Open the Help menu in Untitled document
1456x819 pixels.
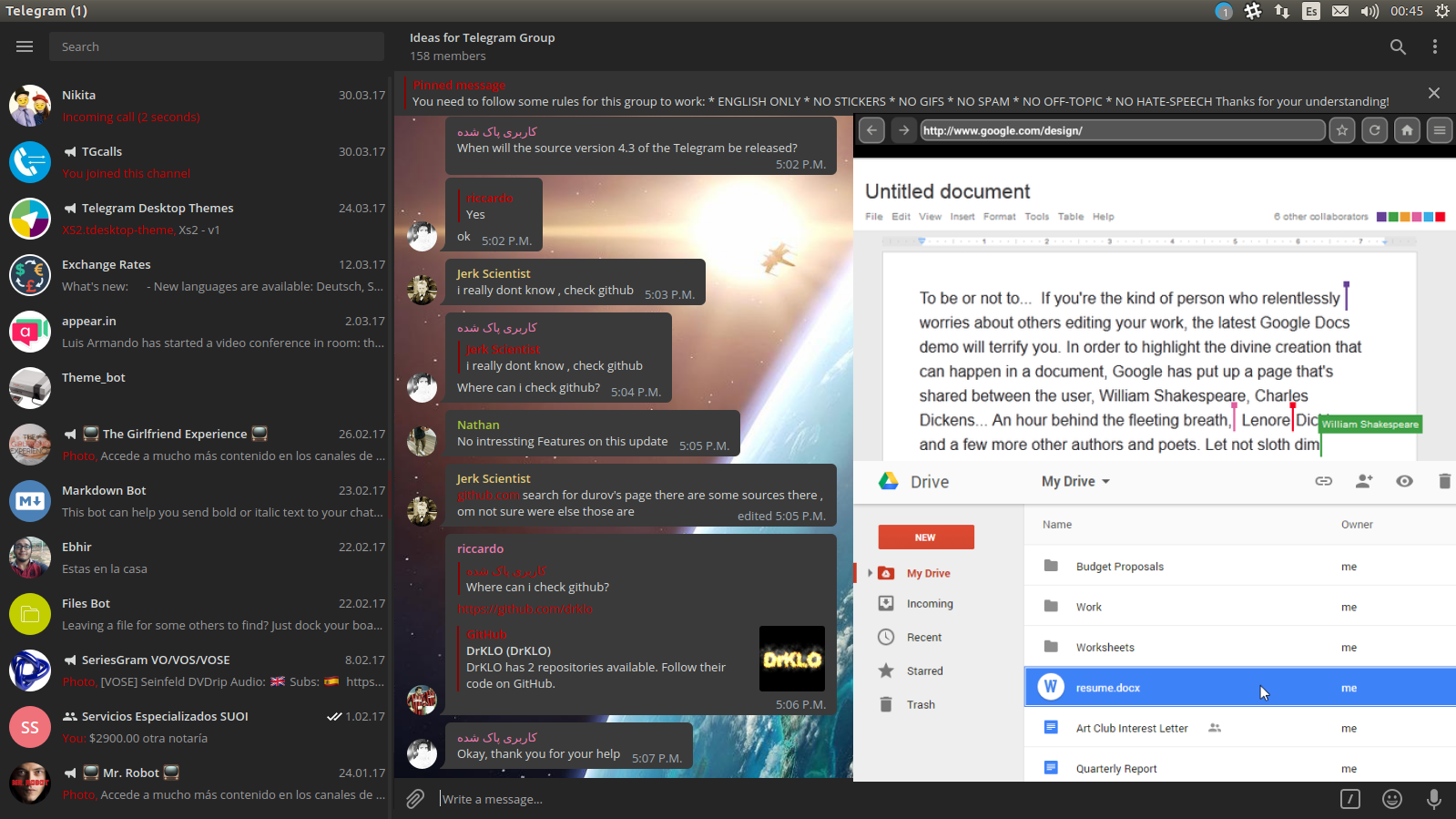pos(1104,217)
